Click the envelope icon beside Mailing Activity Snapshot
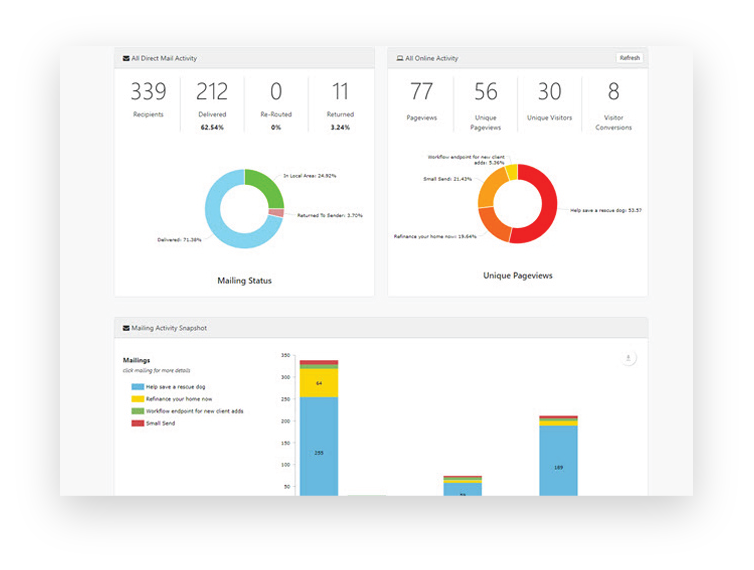The width and height of the screenshot is (754, 570). click(126, 328)
